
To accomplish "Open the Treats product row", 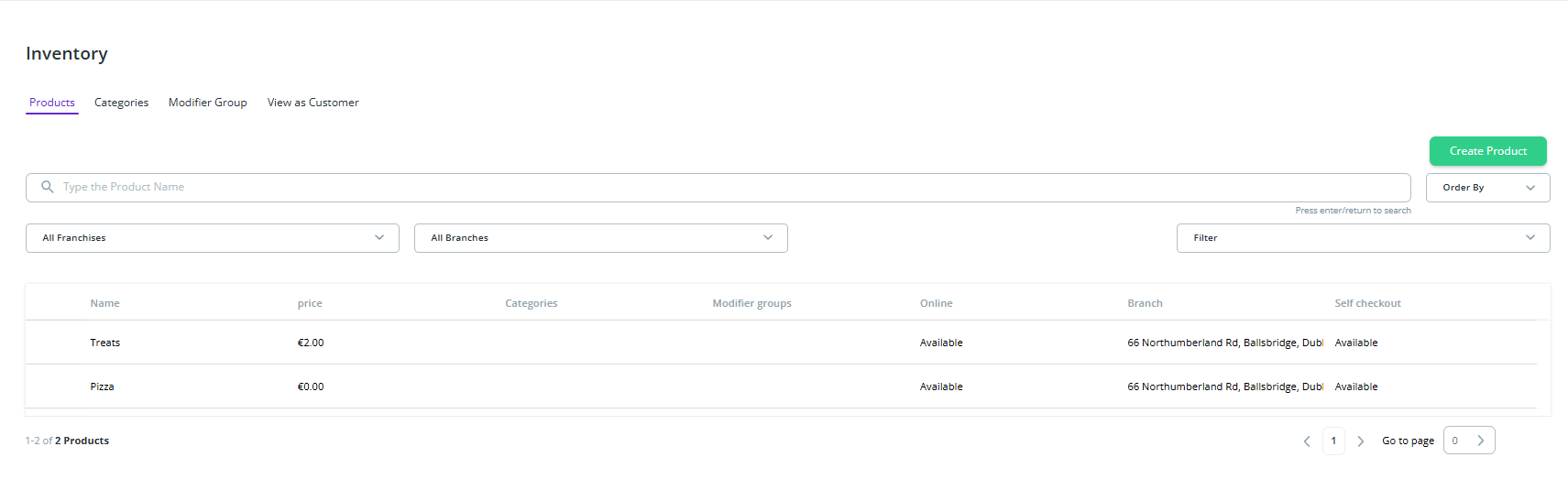I will pyautogui.click(x=105, y=343).
